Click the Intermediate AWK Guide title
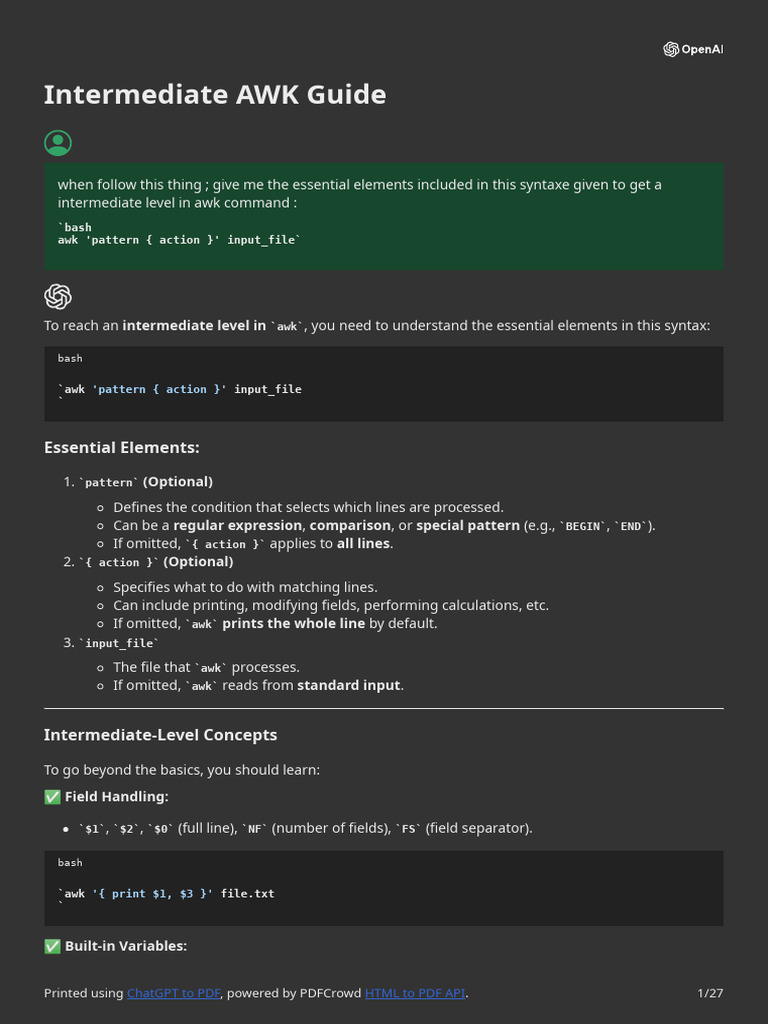 215,95
